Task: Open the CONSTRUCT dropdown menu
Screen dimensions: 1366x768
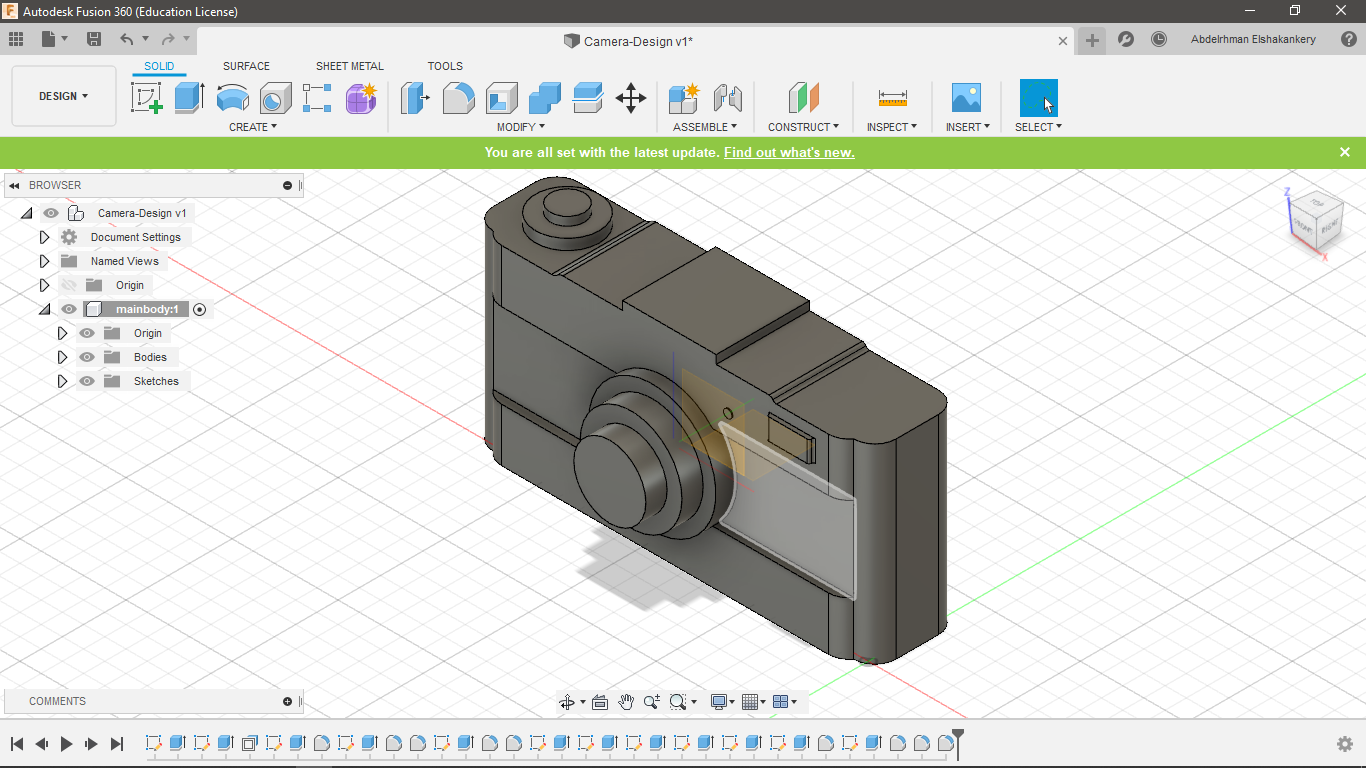Action: [x=803, y=127]
